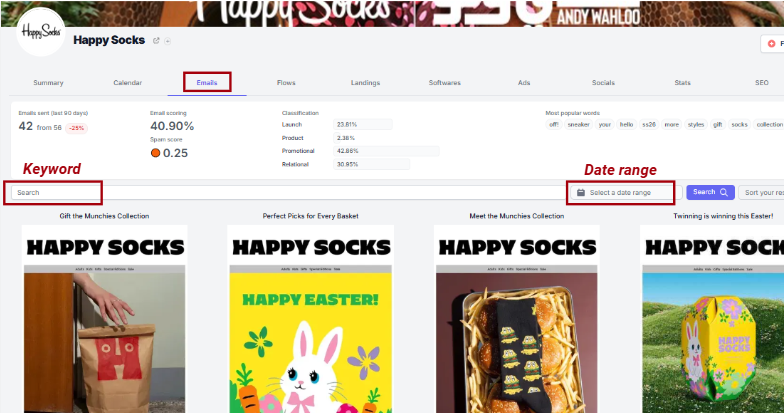This screenshot has height=413, width=784.
Task: Select the Emails tab
Action: click(x=207, y=82)
